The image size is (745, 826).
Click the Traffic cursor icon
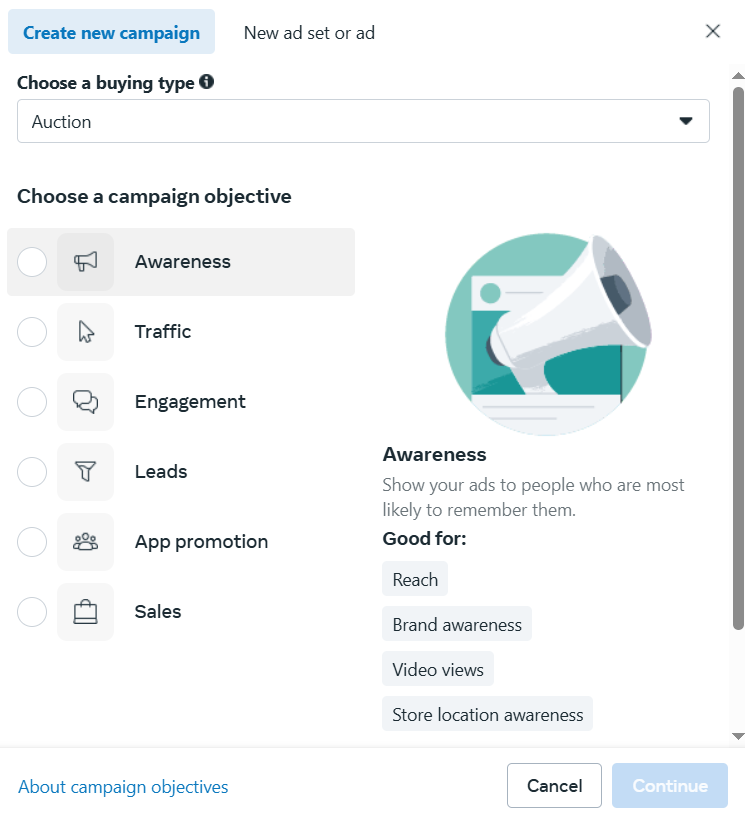(85, 332)
